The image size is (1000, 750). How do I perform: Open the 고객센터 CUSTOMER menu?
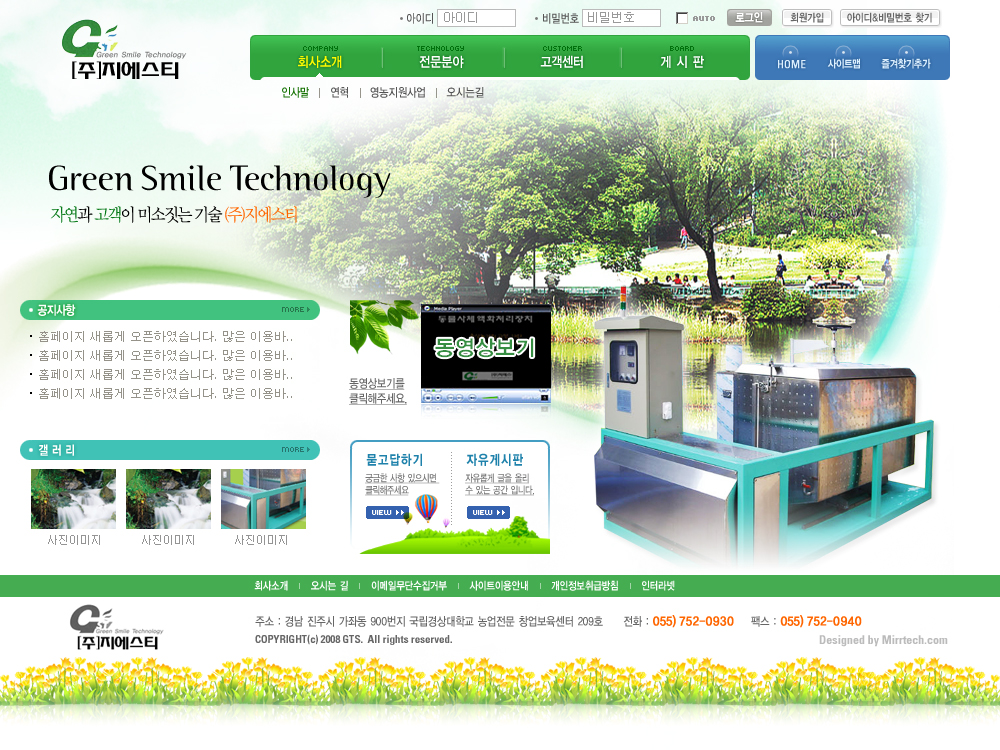pyautogui.click(x=561, y=57)
